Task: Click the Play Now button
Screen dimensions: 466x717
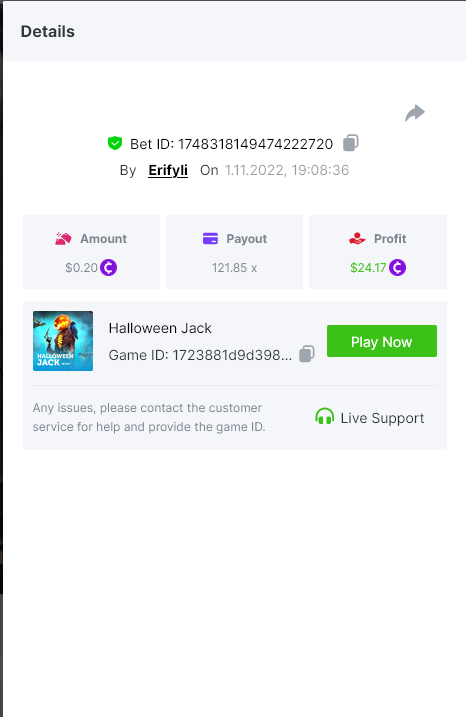Action: 382,341
